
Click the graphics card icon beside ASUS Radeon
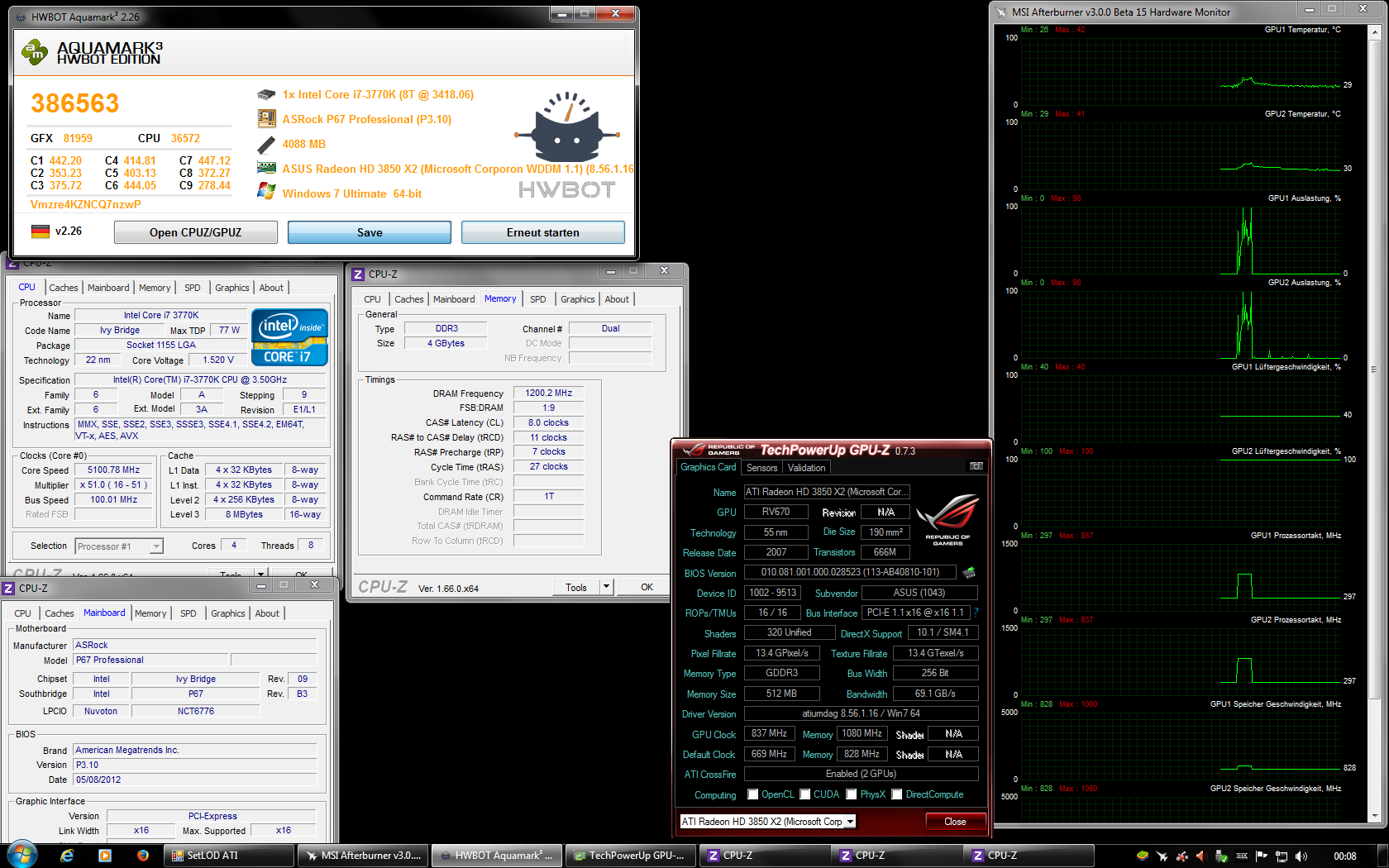coord(266,168)
